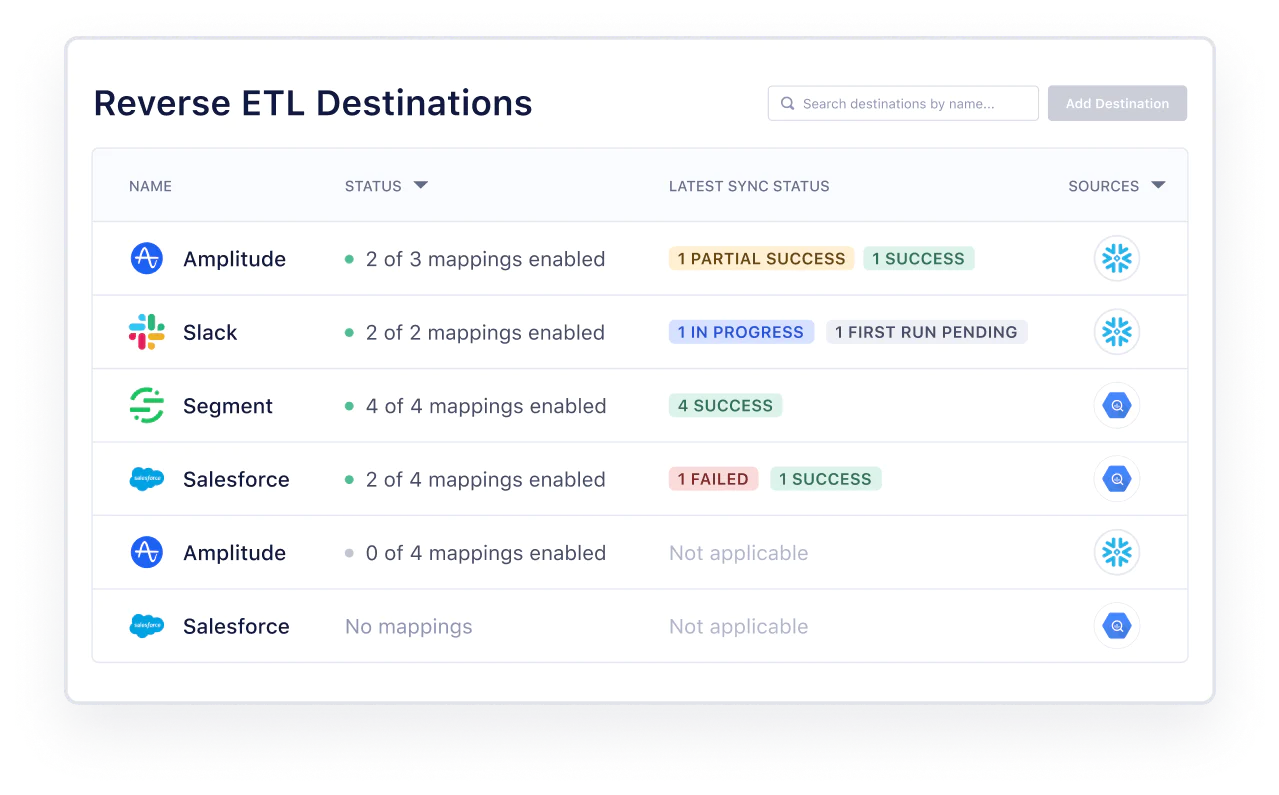Viewport: 1279px width, 795px height.
Task: Click the Latest Sync Status column header
Action: tap(750, 186)
